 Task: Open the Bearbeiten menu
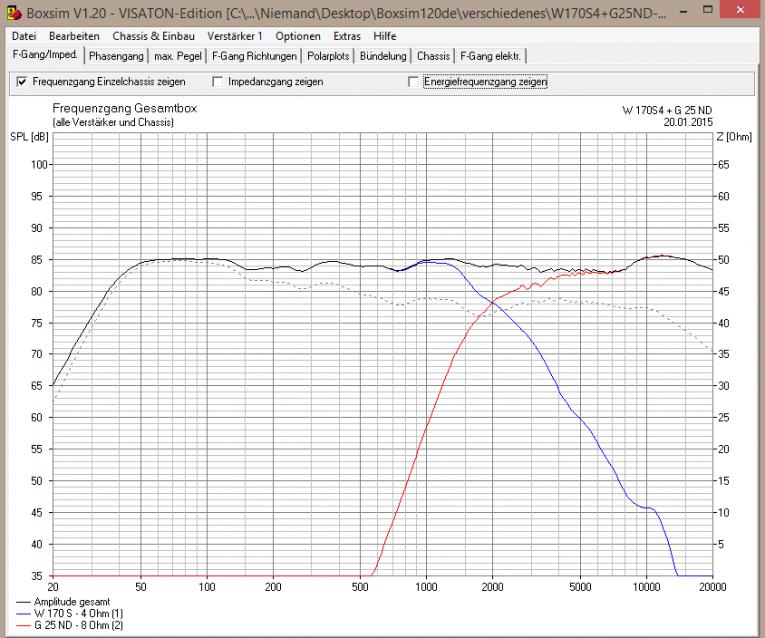click(x=74, y=36)
